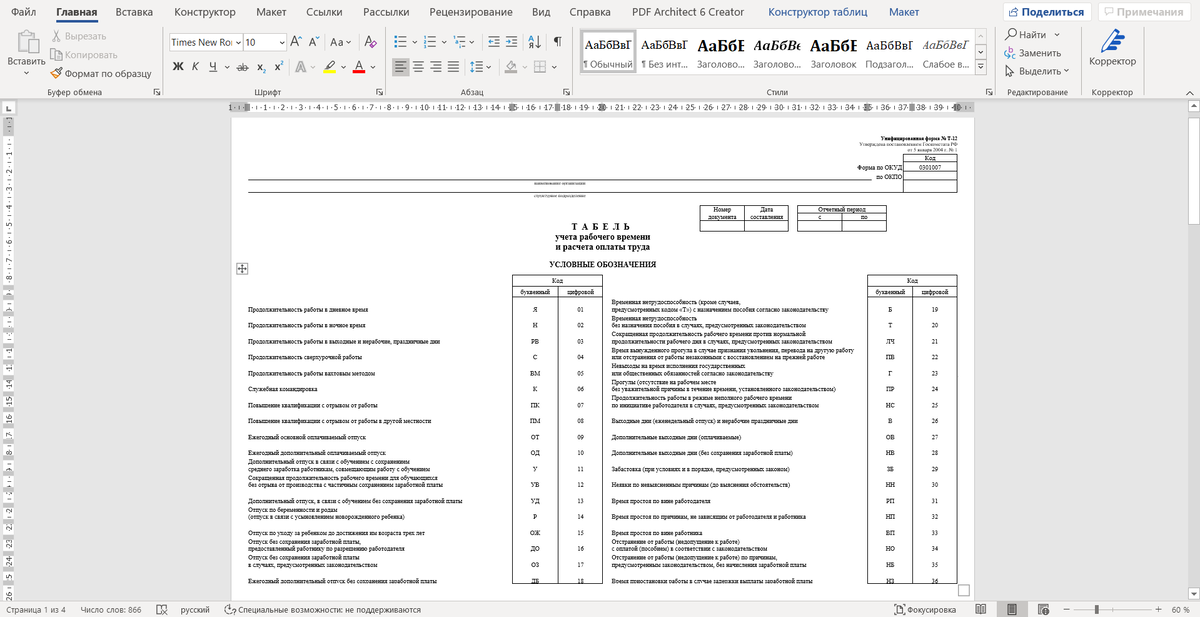Switch to Web Layout view icon

click(1044, 609)
